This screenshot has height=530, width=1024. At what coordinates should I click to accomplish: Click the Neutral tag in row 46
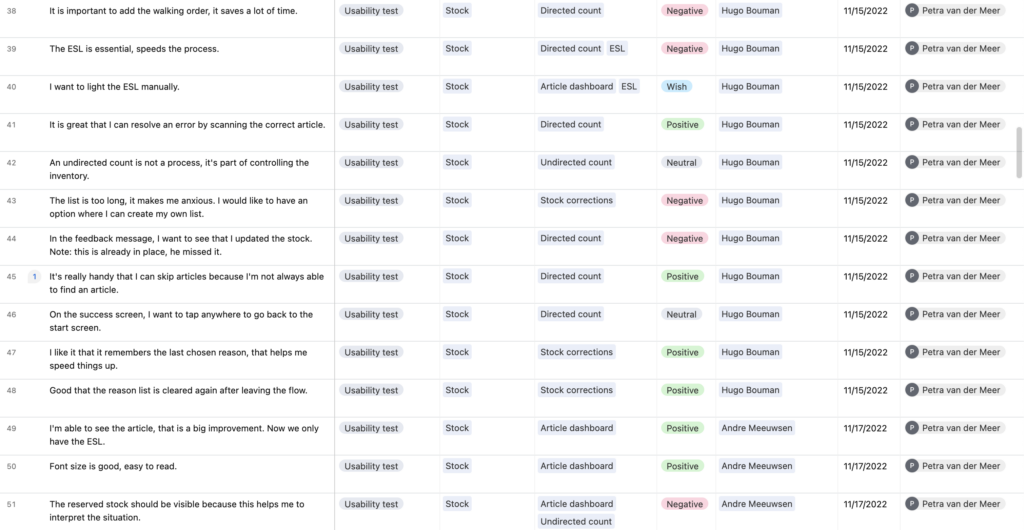click(x=681, y=315)
